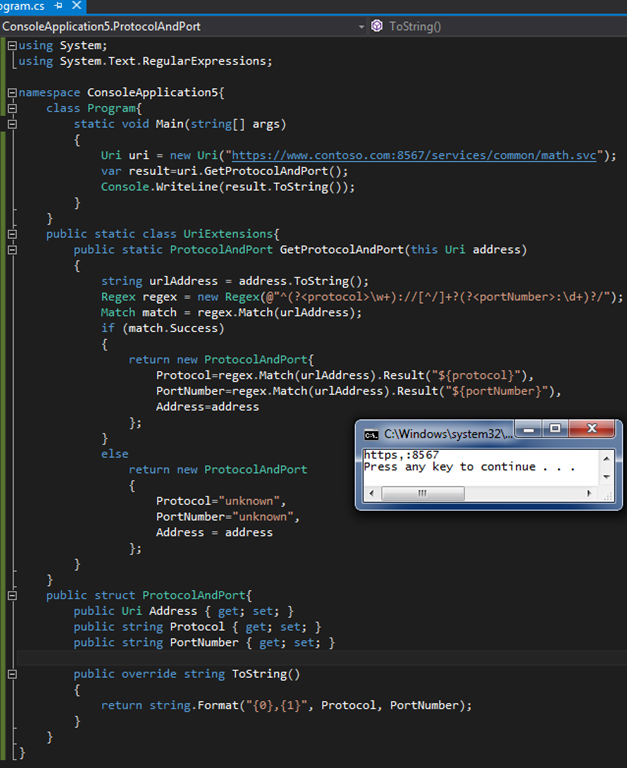
Task: Click the pin icon on Program.cs tab
Action: (58, 5)
